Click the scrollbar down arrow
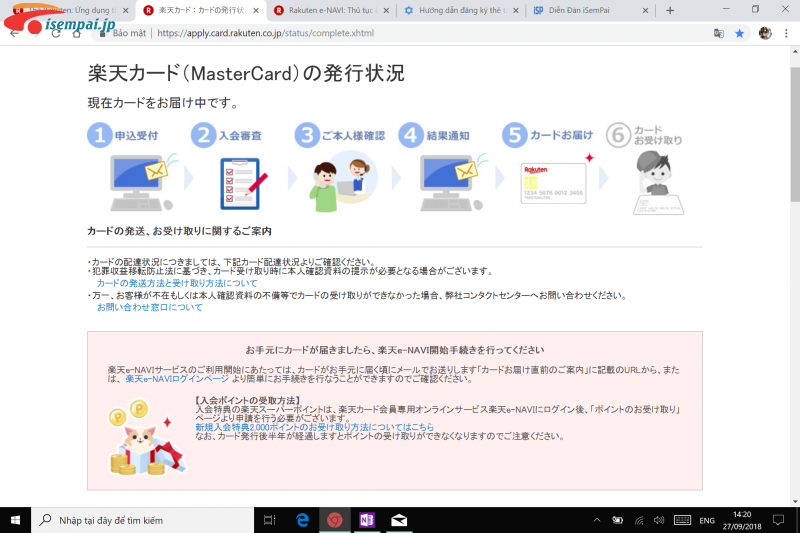800x533 pixels. point(795,501)
